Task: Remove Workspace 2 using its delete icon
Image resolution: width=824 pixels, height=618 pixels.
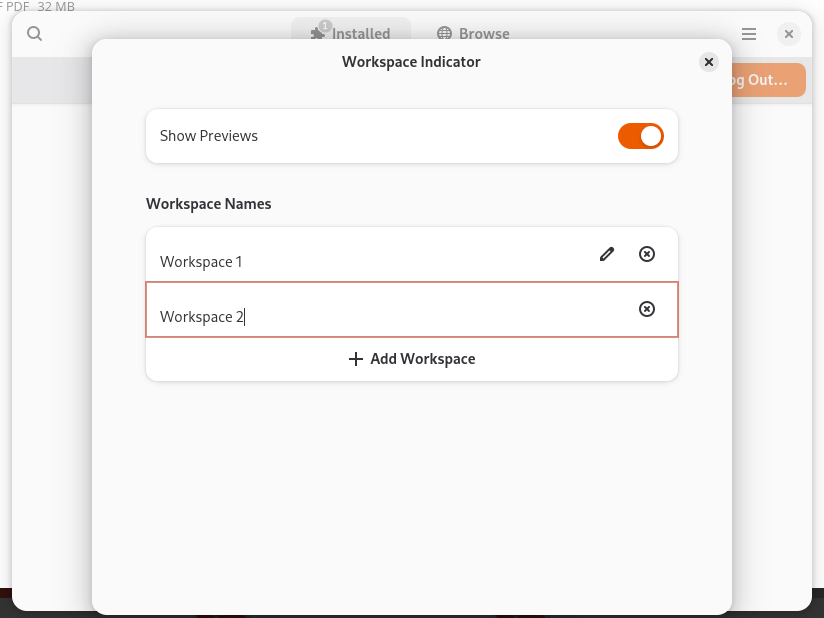Action: click(647, 309)
